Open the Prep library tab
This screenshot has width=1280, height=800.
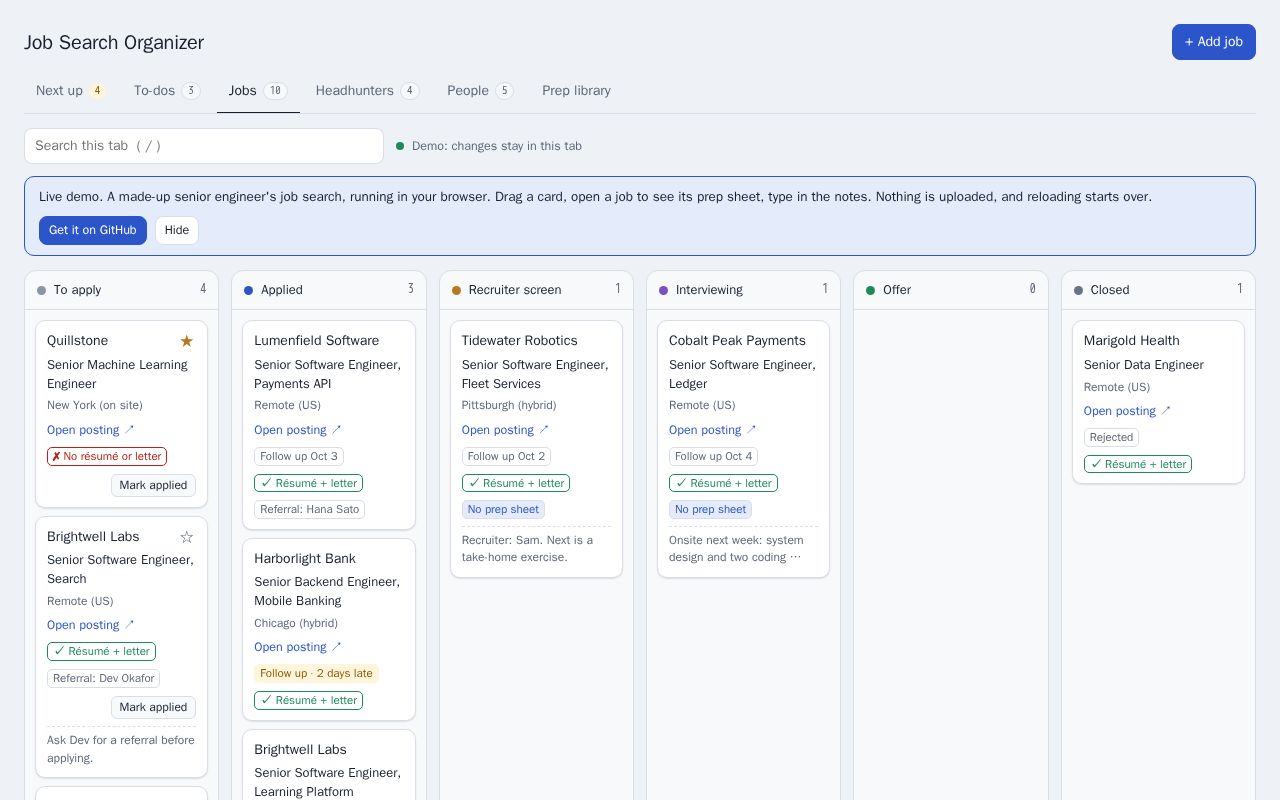point(576,91)
